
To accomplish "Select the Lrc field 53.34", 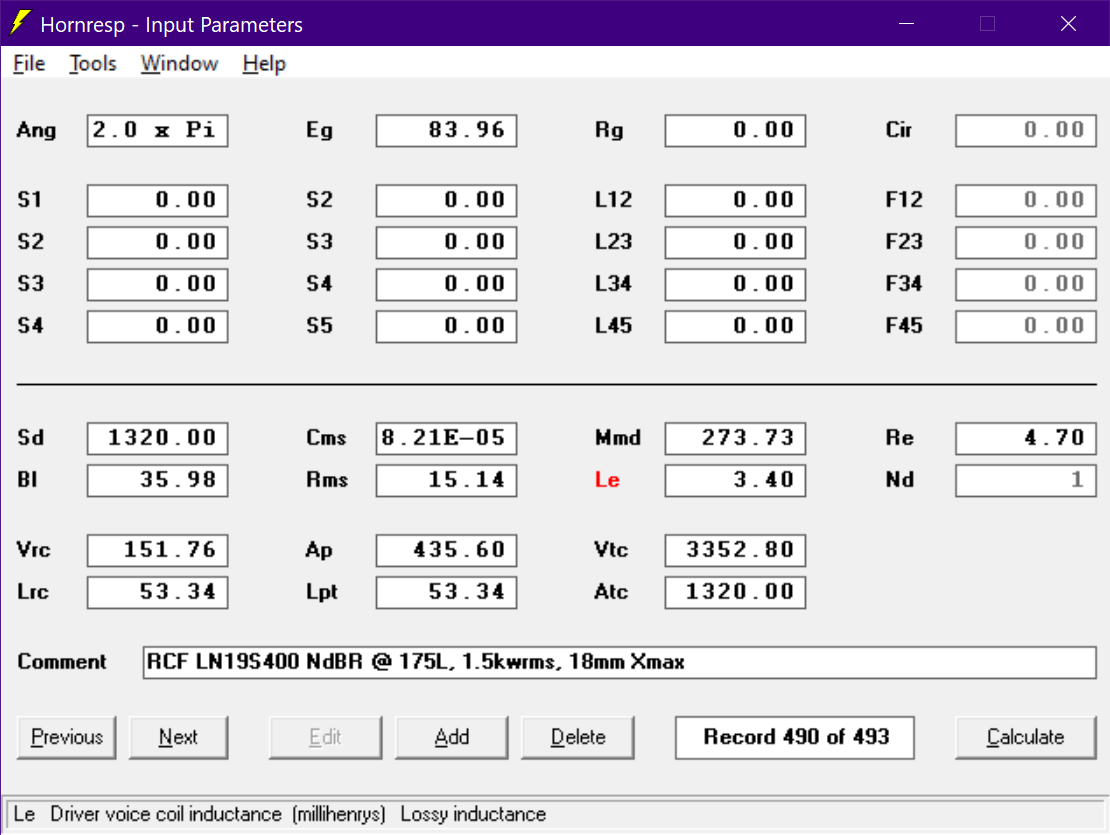I will click(158, 592).
